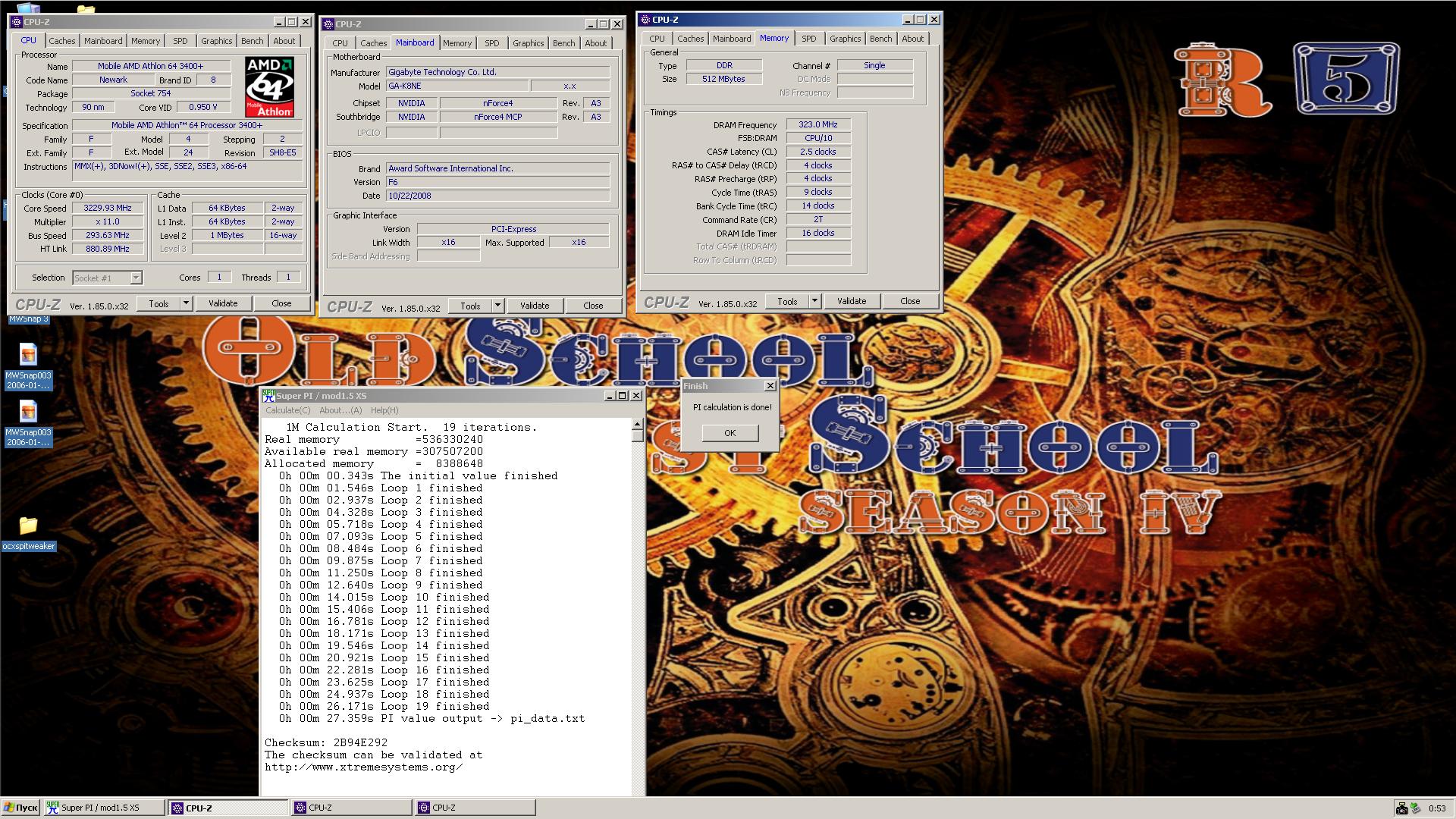Click Validate in Mainboard window
1456x819 pixels.
tap(535, 306)
